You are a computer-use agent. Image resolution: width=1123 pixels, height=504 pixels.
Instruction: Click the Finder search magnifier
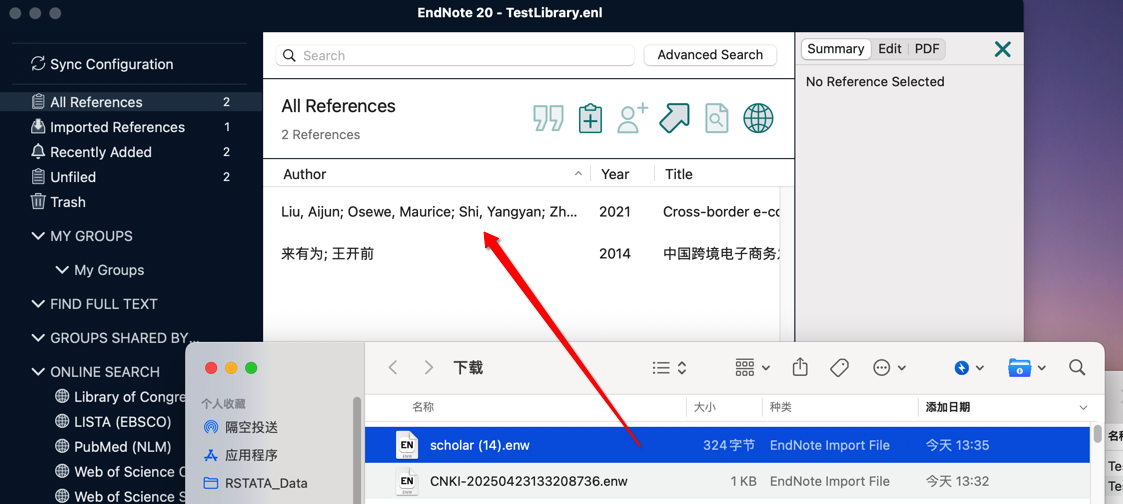pos(1076,368)
